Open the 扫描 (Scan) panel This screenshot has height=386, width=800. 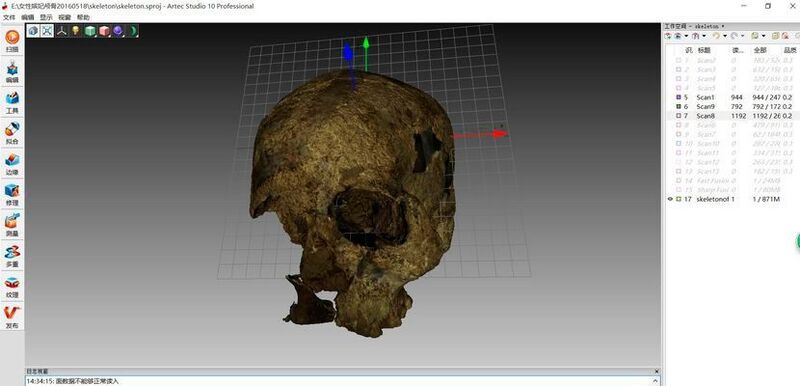(x=12, y=41)
